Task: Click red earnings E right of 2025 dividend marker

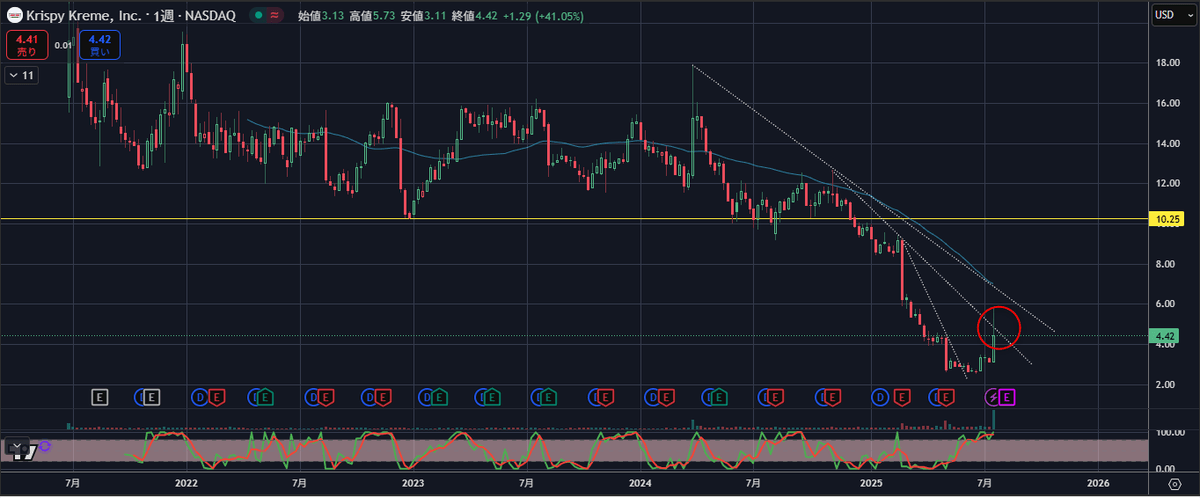Action: (900, 397)
